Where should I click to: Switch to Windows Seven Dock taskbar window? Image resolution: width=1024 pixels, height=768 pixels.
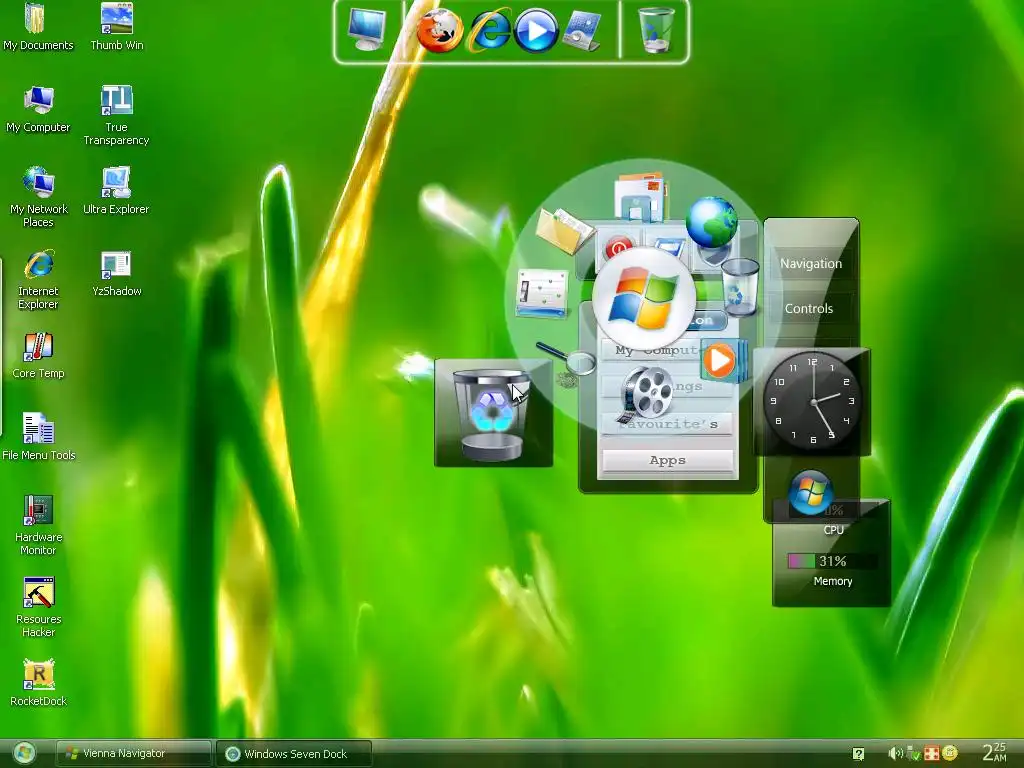click(x=294, y=754)
